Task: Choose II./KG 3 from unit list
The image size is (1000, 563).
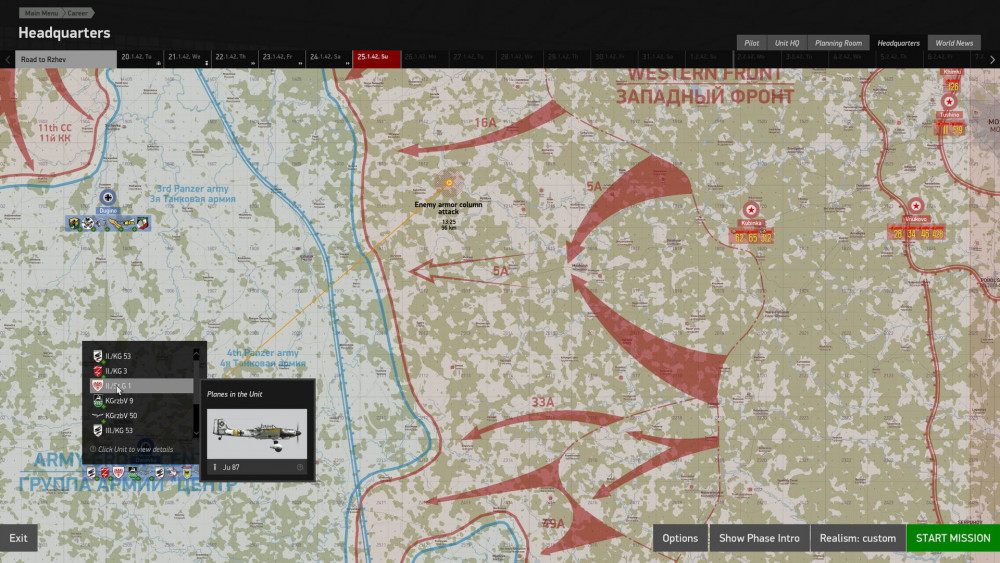Action: pyautogui.click(x=141, y=370)
